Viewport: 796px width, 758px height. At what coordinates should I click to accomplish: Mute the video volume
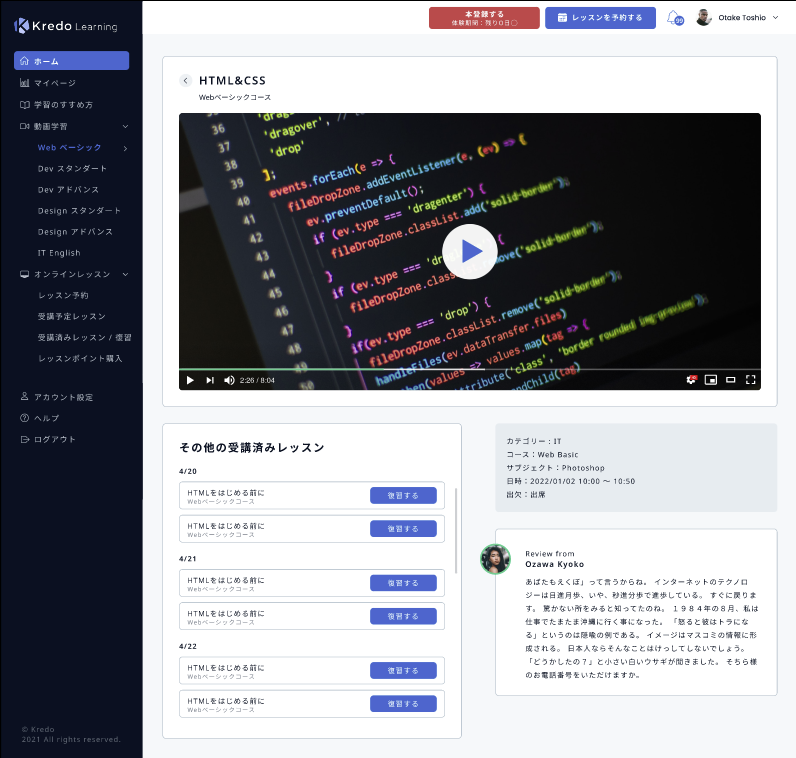(x=229, y=380)
